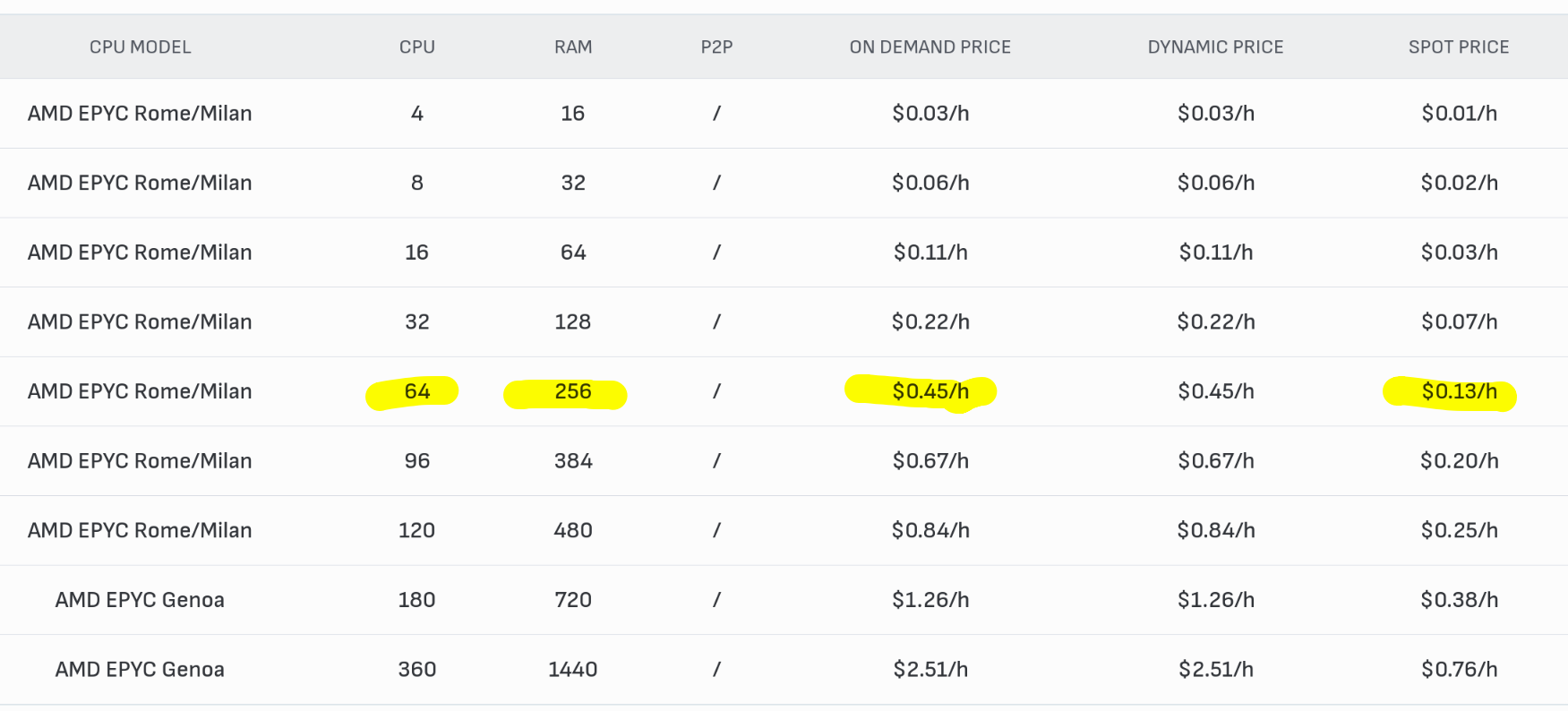Click the "CPU MODEL" column header
Screen dimensions: 1568x711
(140, 47)
